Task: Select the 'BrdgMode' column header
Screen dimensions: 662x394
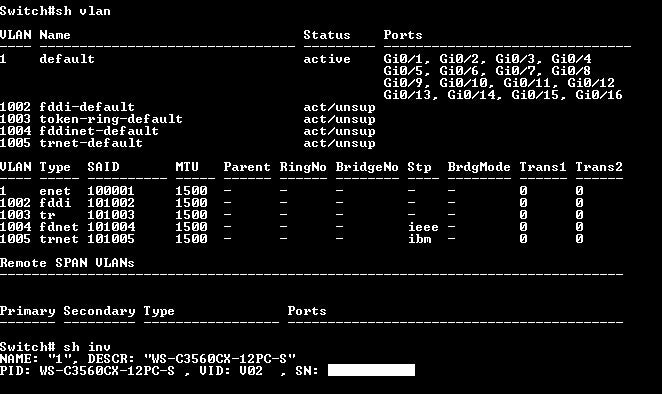Action: tap(479, 167)
